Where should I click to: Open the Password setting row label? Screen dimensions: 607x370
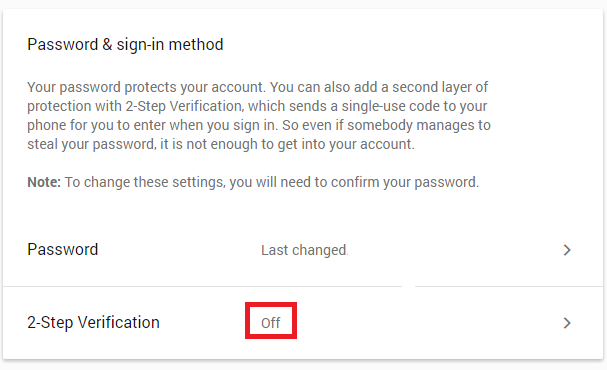[63, 250]
